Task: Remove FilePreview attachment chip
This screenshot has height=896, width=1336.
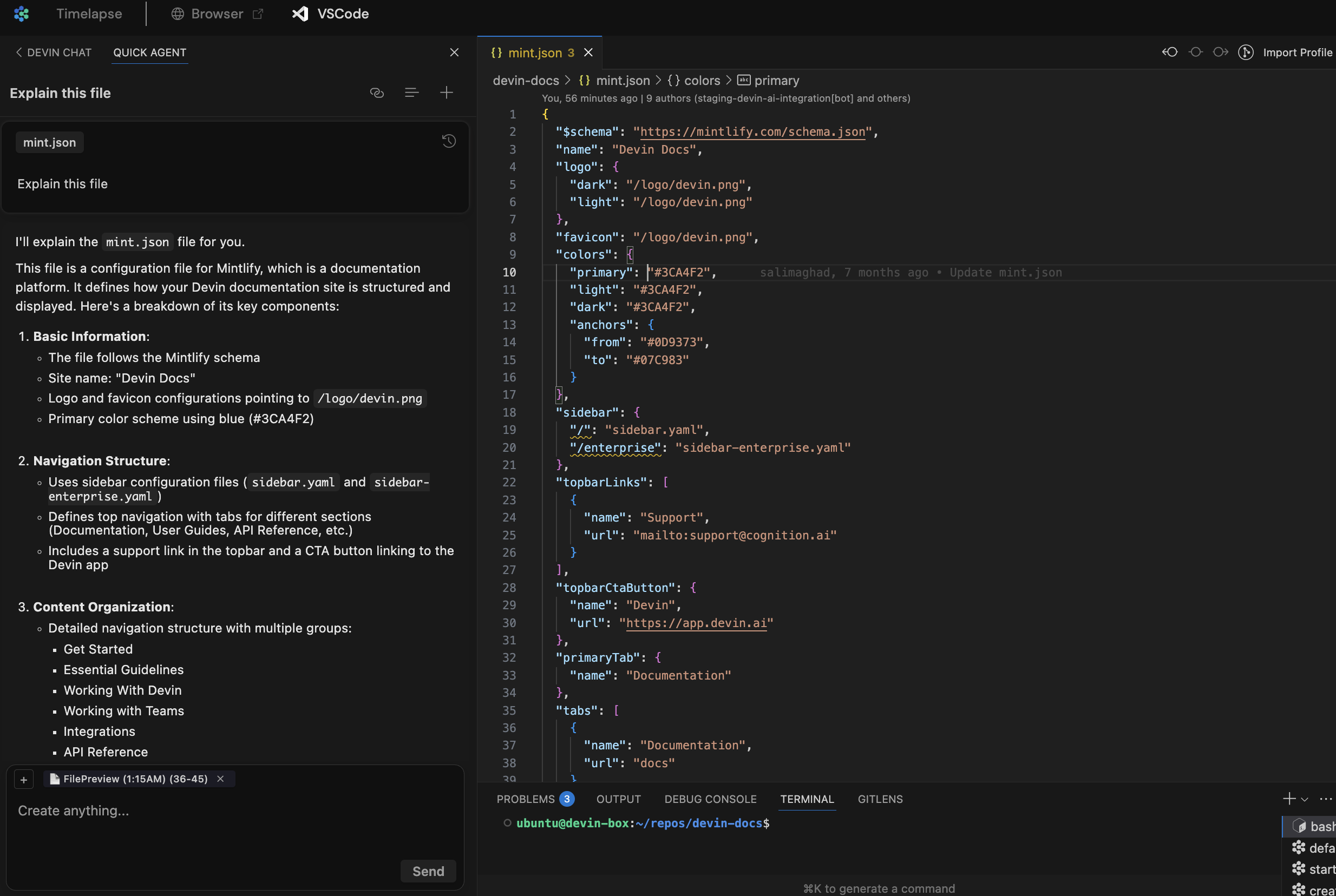Action: coord(221,779)
